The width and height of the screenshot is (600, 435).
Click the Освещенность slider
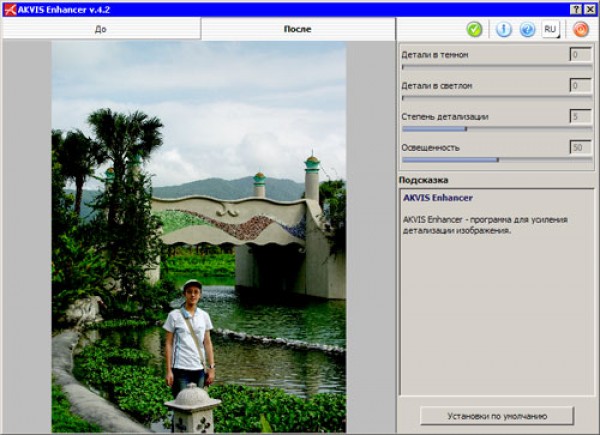coord(497,160)
